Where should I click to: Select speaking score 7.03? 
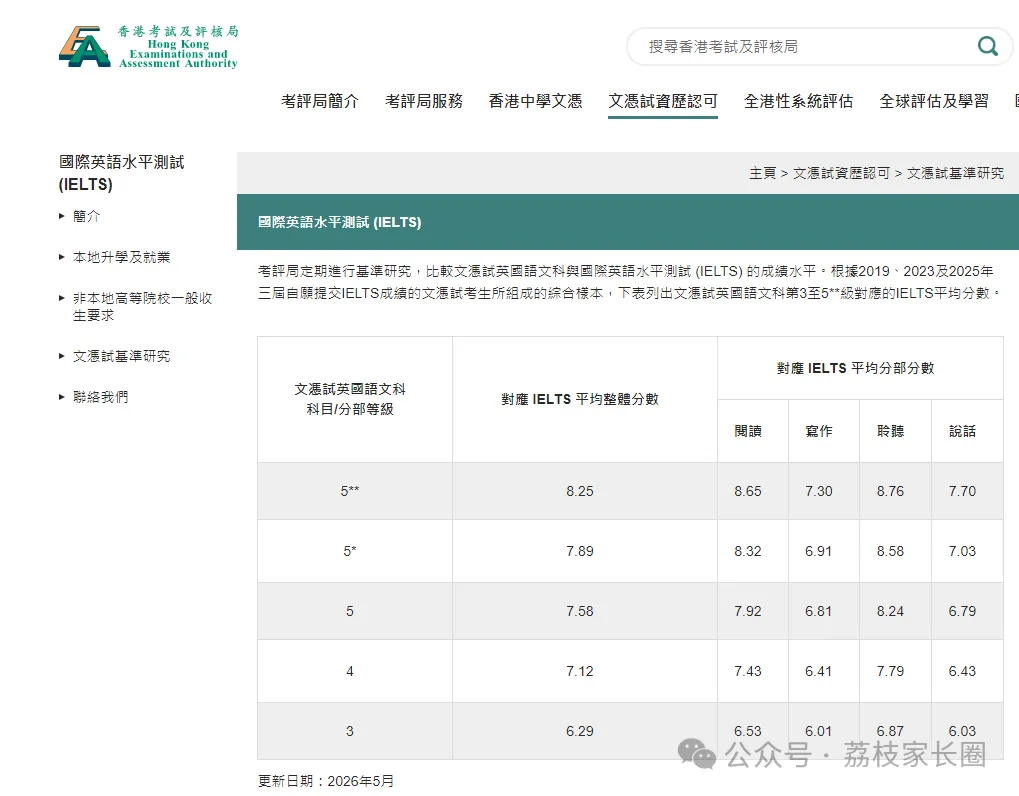[962, 551]
